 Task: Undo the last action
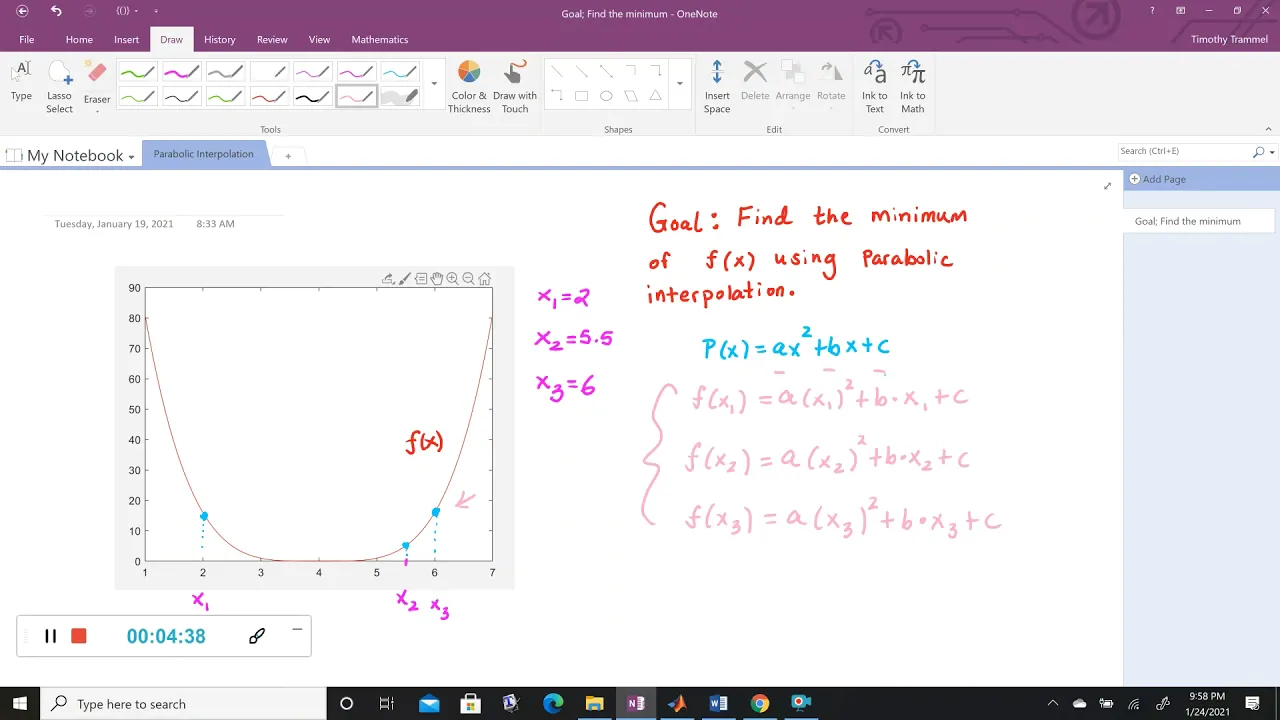click(56, 11)
